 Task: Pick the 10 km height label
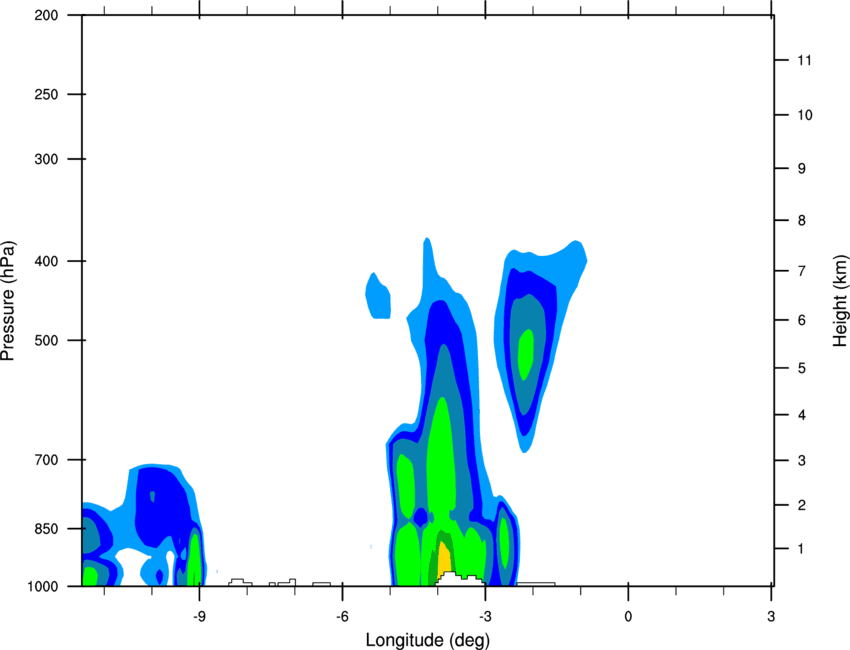(805, 115)
